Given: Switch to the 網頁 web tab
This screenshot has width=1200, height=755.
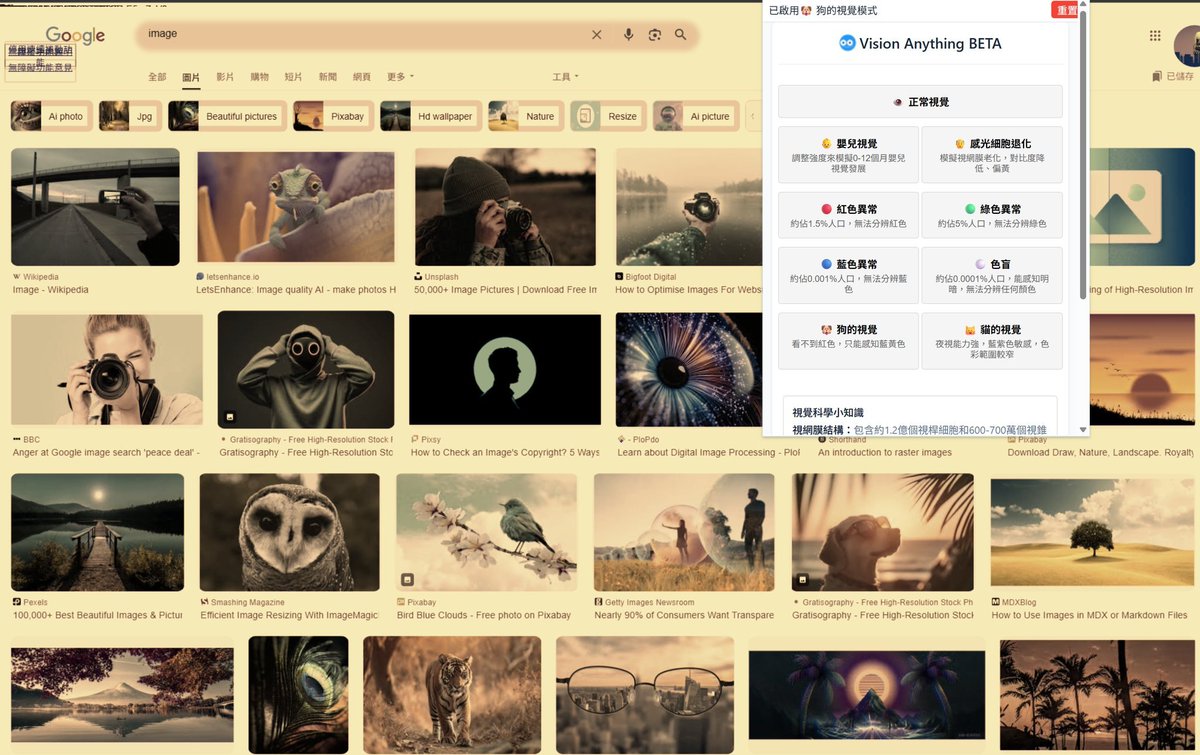Looking at the screenshot, I should pyautogui.click(x=362, y=77).
